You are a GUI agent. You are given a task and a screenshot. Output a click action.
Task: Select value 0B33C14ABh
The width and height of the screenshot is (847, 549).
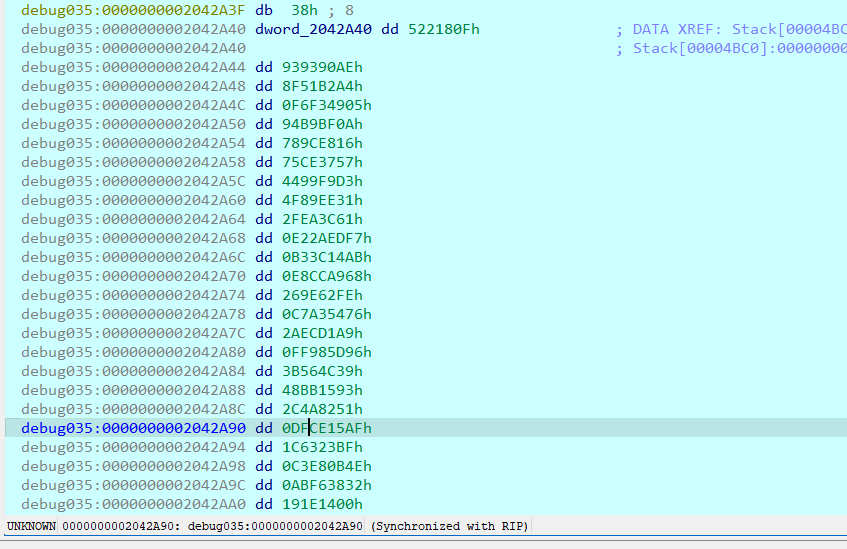point(327,257)
